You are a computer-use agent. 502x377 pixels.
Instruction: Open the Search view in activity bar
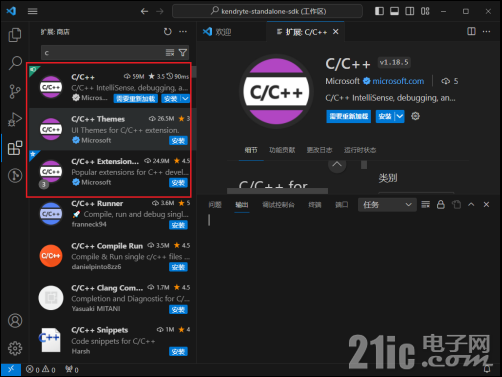click(15, 63)
